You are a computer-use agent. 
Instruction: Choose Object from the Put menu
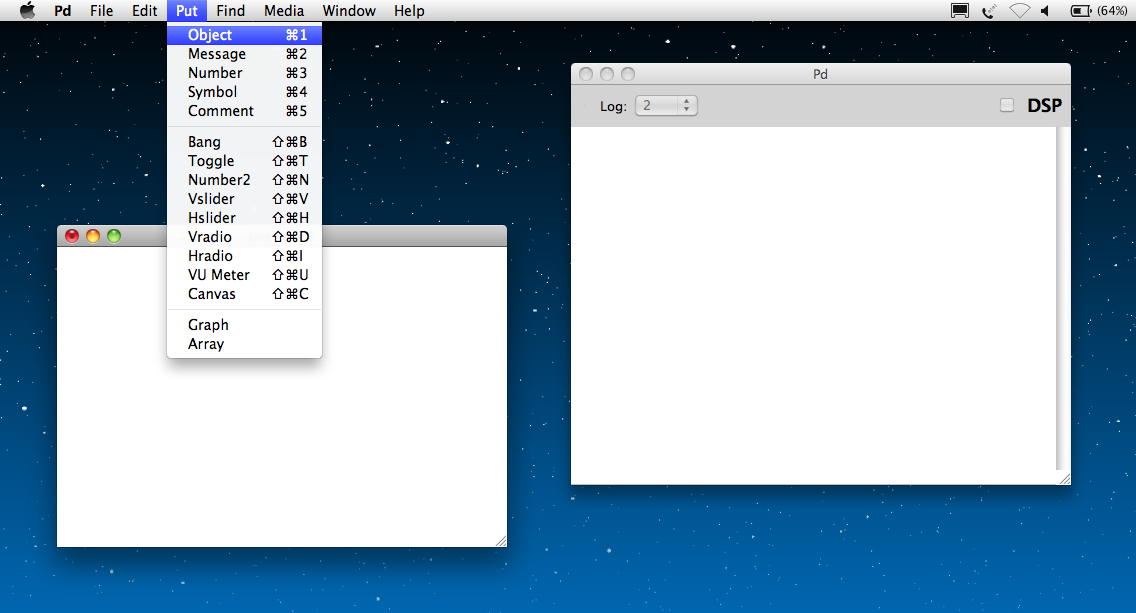(244, 35)
